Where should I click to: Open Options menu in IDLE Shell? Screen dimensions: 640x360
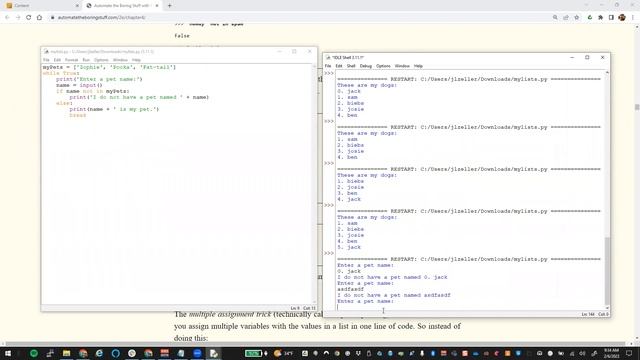tap(383, 66)
